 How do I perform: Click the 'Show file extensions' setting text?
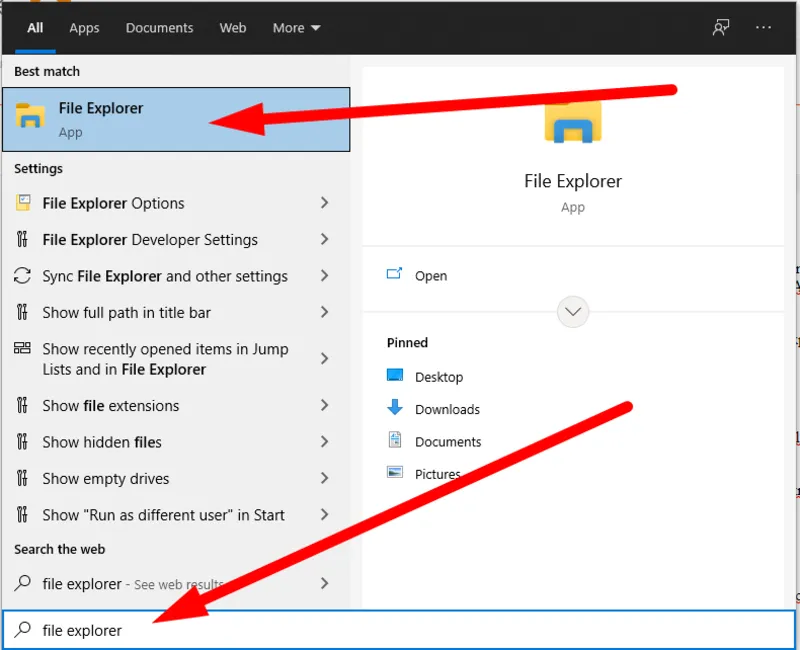[111, 406]
